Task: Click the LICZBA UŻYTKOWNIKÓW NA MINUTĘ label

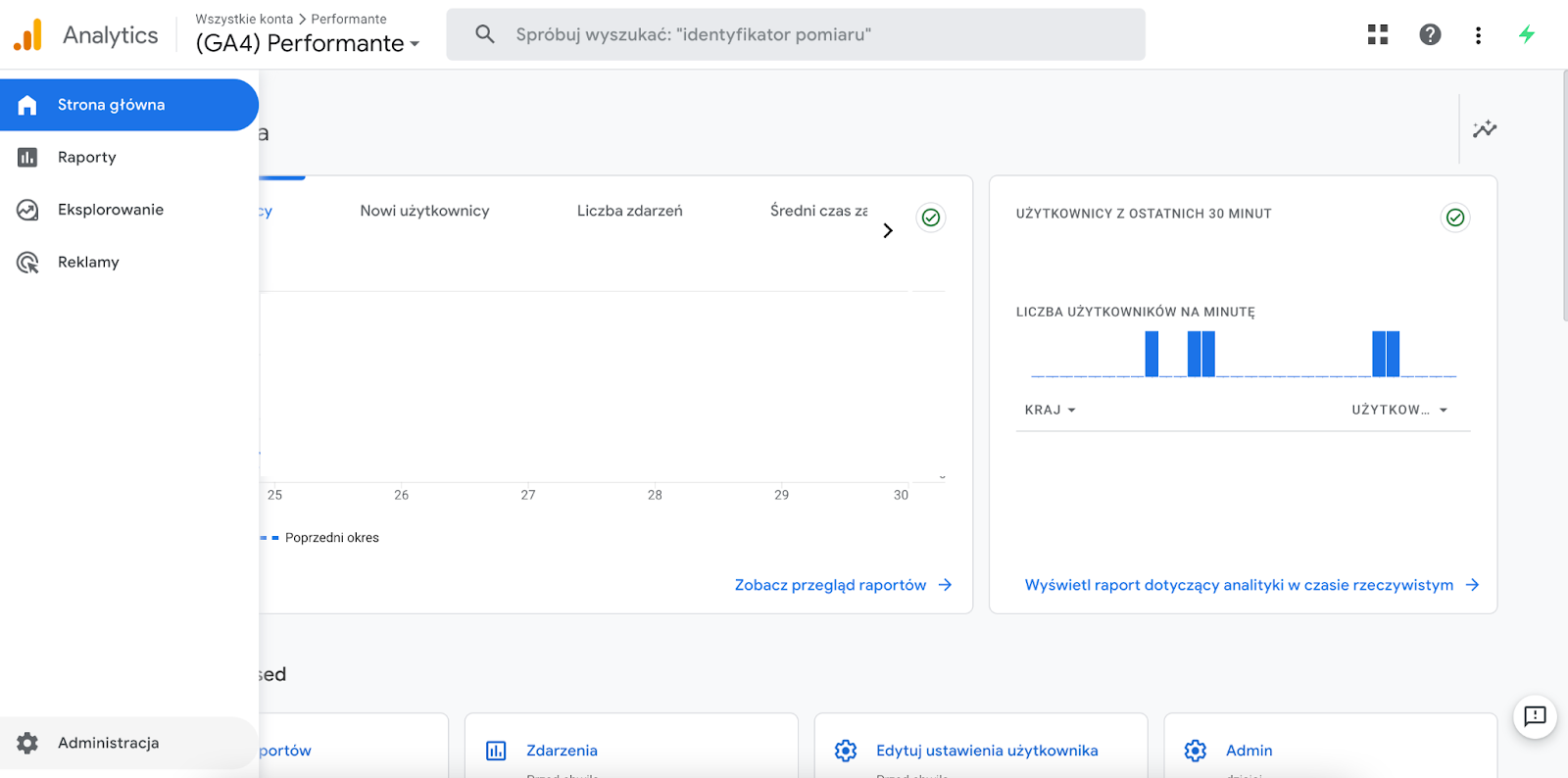Action: (1135, 312)
